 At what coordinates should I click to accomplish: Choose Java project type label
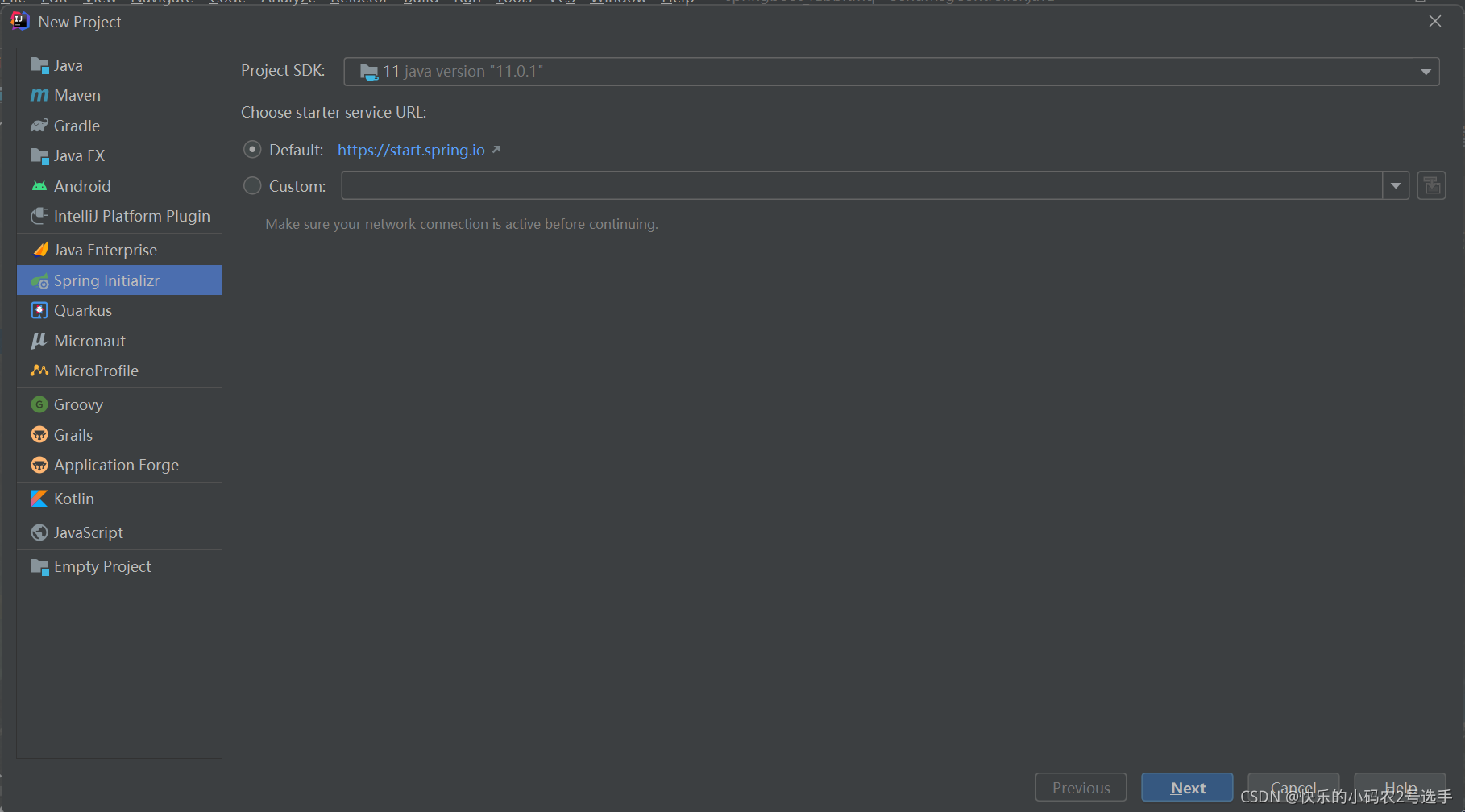coord(68,65)
